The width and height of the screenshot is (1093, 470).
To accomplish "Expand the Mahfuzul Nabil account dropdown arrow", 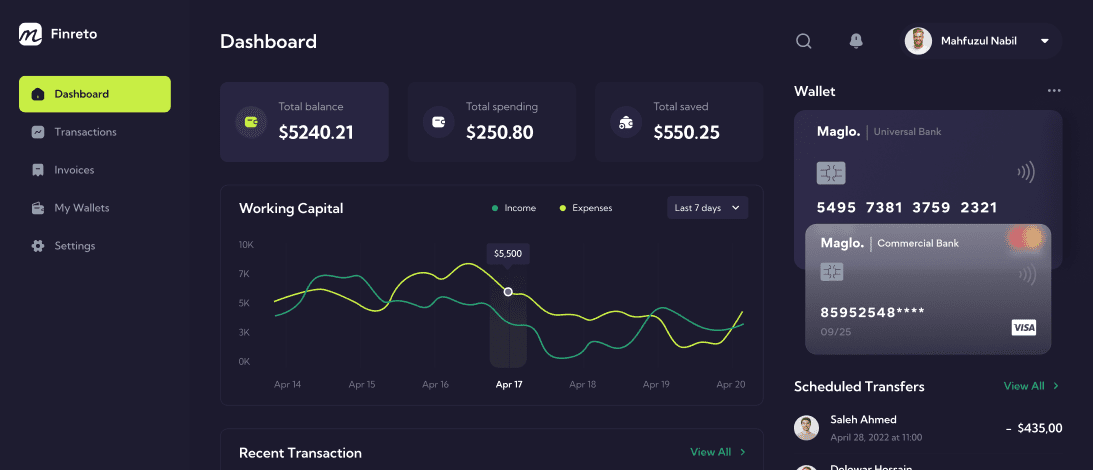I will tap(1044, 41).
